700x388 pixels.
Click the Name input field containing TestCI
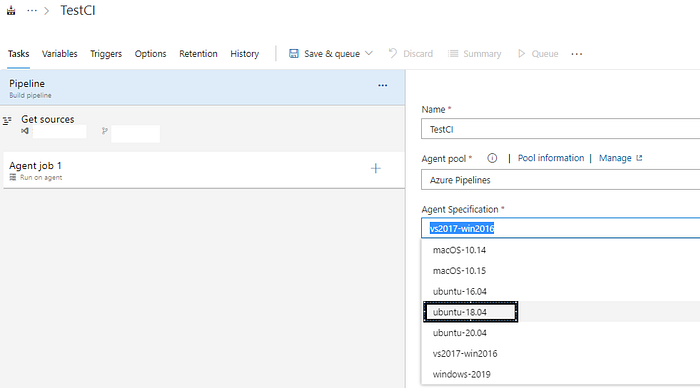click(x=561, y=129)
